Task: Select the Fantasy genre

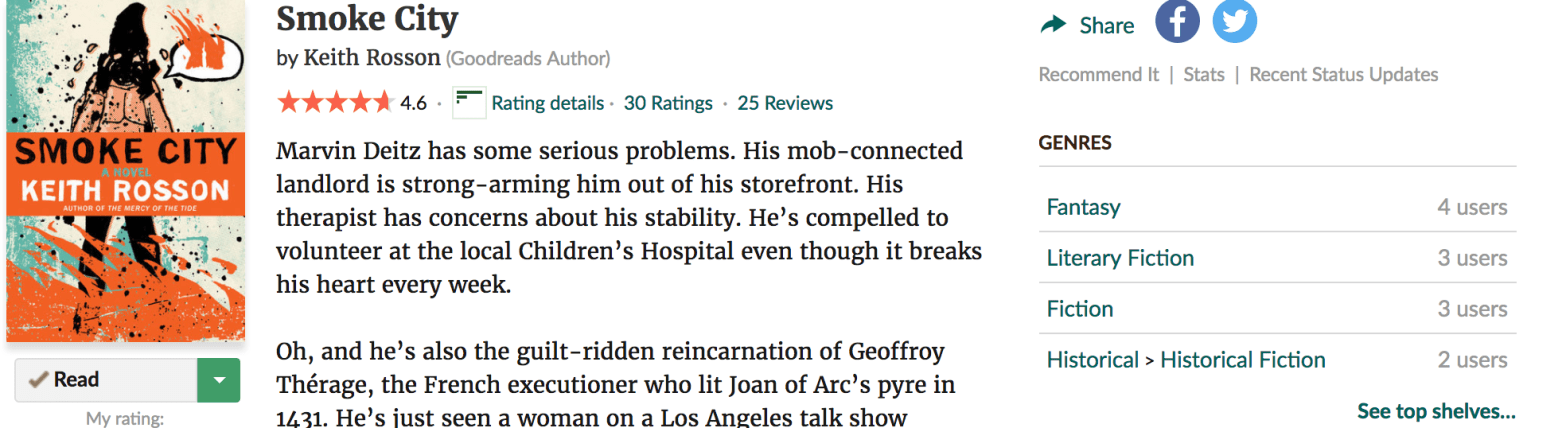Action: click(x=1083, y=208)
